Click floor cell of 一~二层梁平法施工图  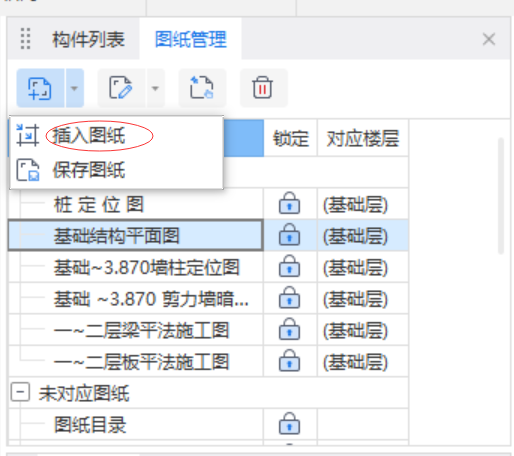click(363, 330)
